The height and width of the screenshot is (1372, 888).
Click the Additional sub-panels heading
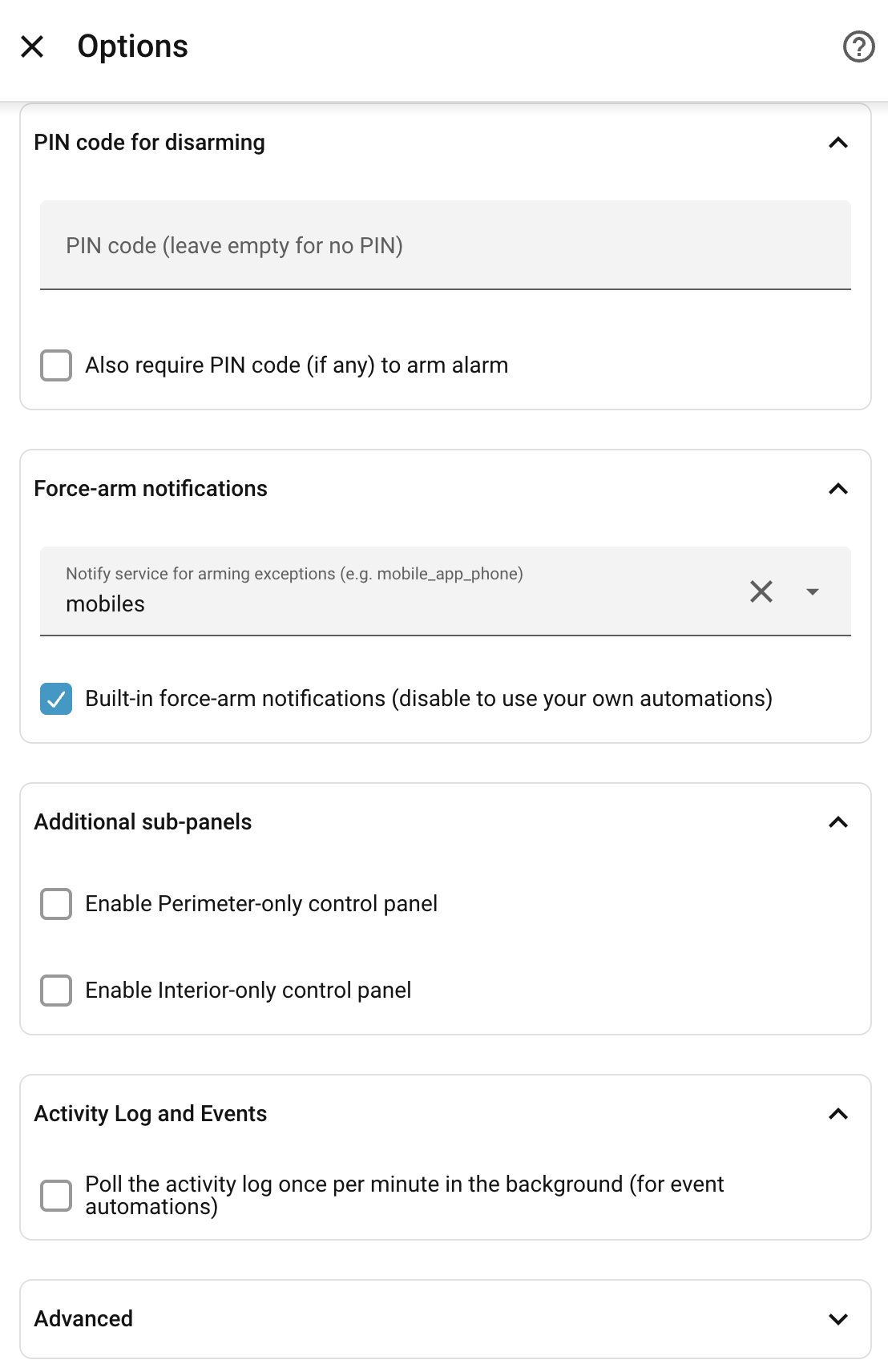143,822
